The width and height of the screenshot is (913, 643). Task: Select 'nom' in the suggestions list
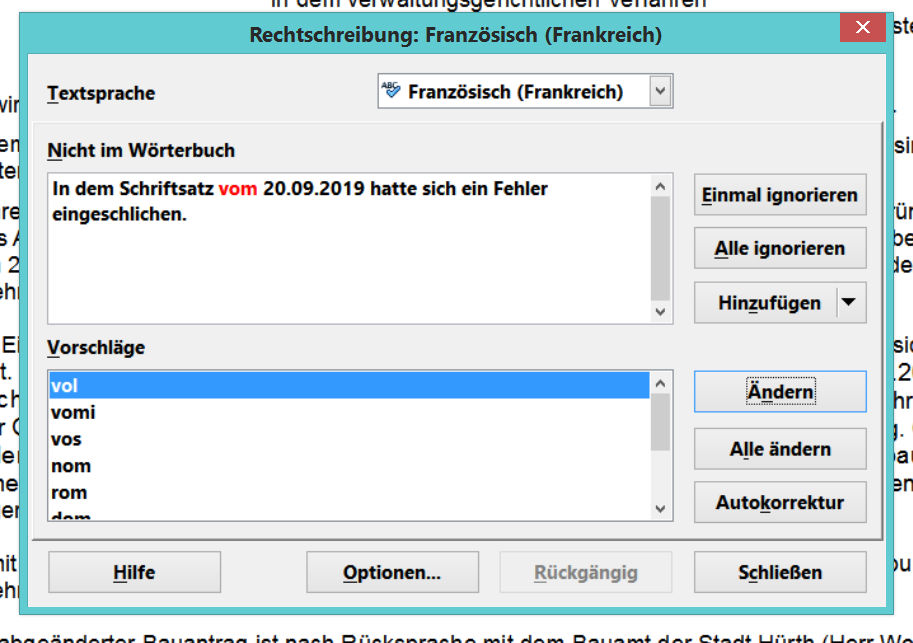tap(70, 466)
